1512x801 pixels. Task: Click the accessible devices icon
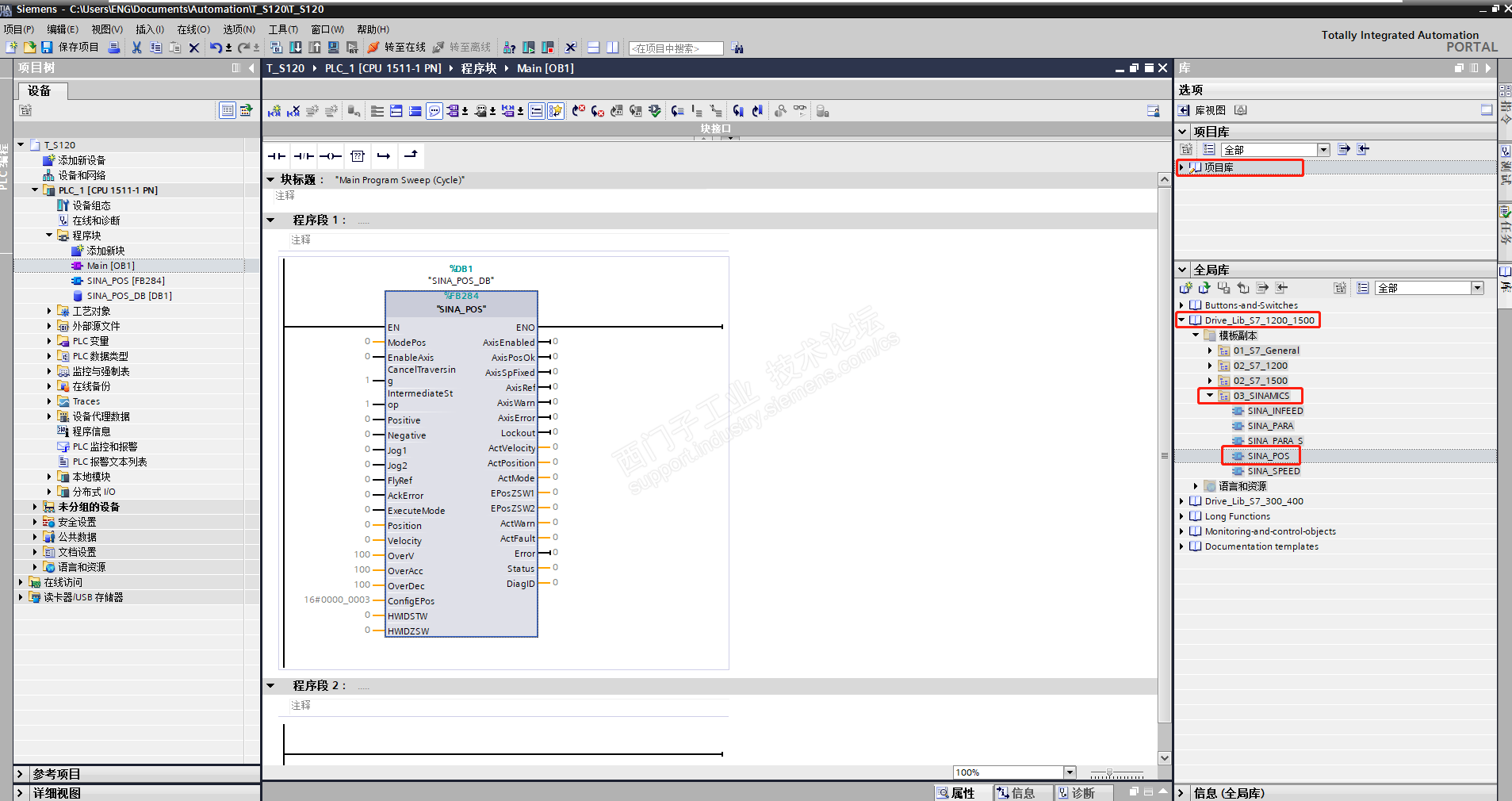pyautogui.click(x=509, y=48)
